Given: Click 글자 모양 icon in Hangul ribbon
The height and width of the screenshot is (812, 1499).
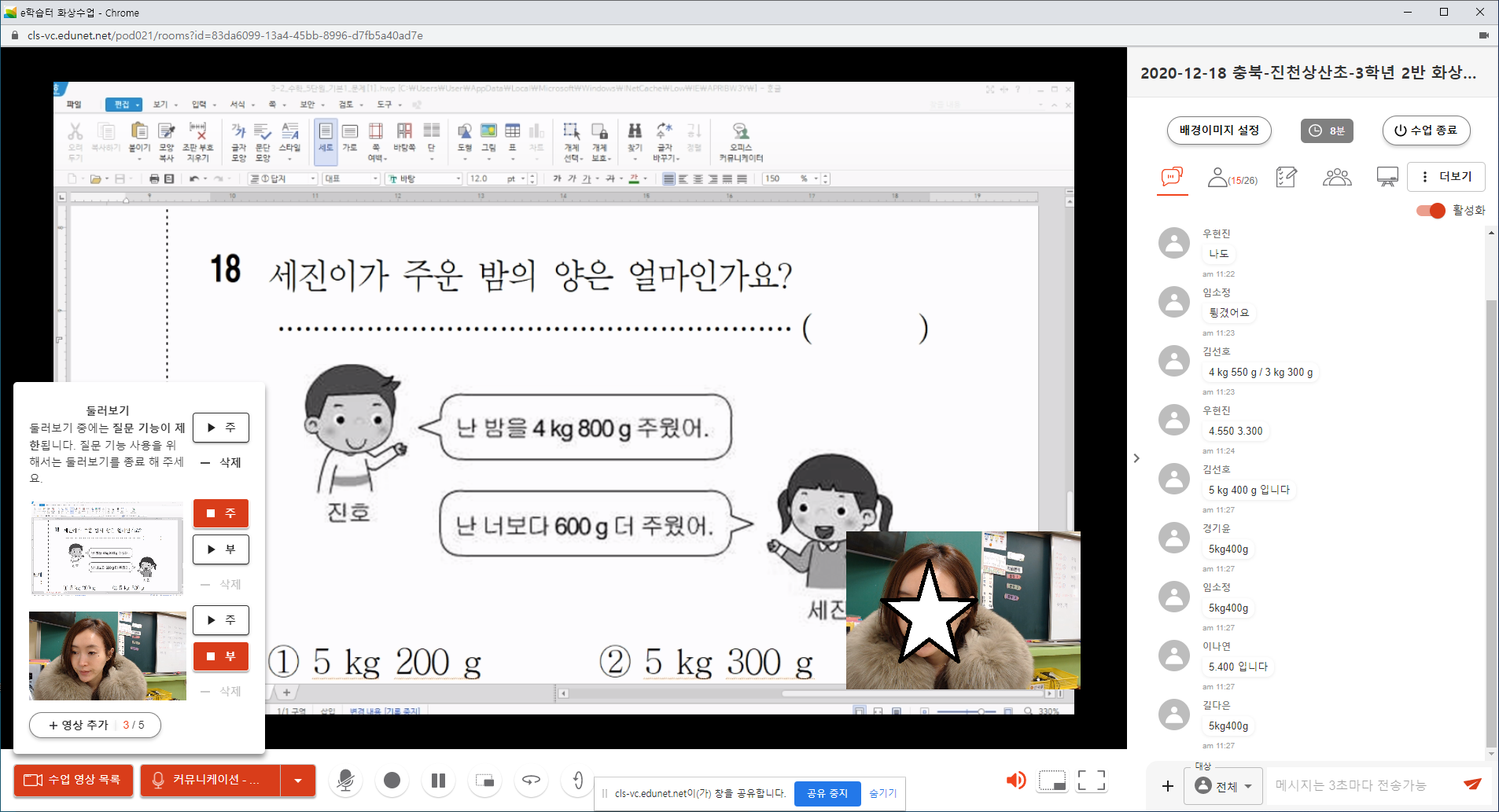Looking at the screenshot, I should point(238,141).
